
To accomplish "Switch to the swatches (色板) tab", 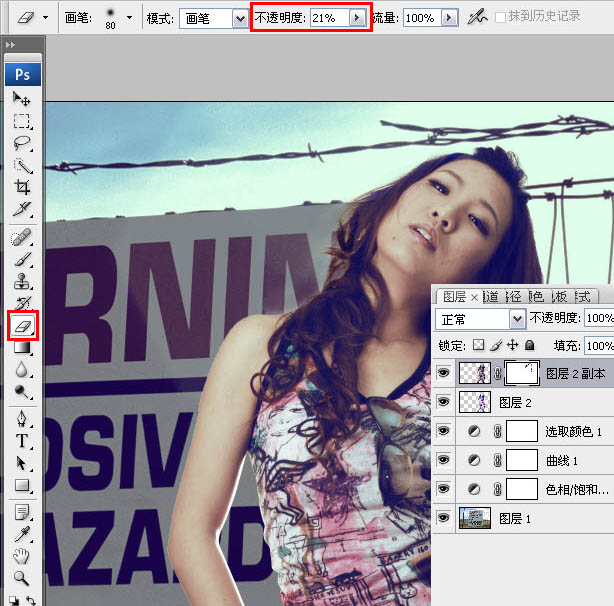I will tap(559, 297).
